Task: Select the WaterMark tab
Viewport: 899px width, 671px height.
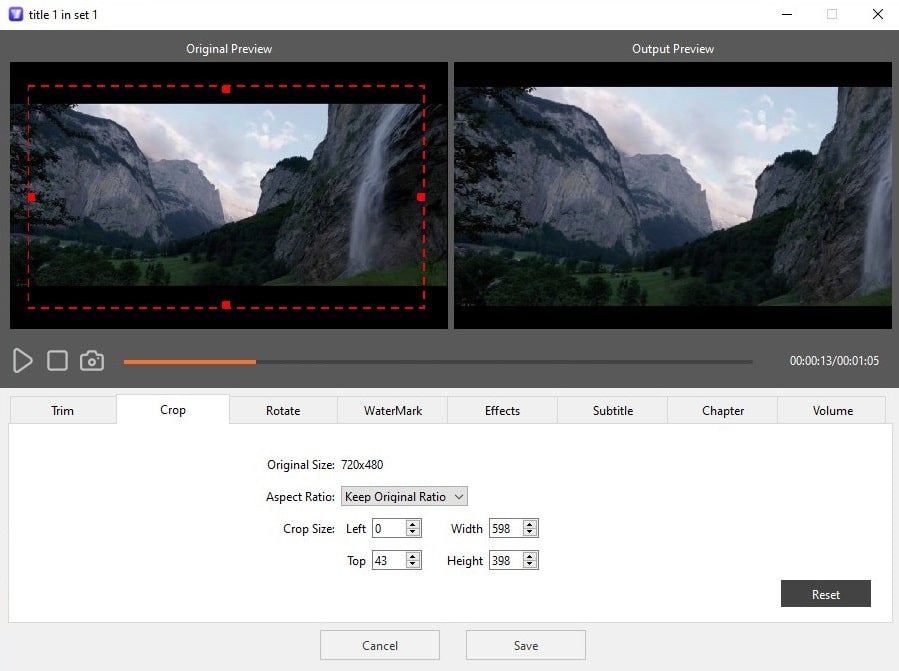Action: [392, 410]
